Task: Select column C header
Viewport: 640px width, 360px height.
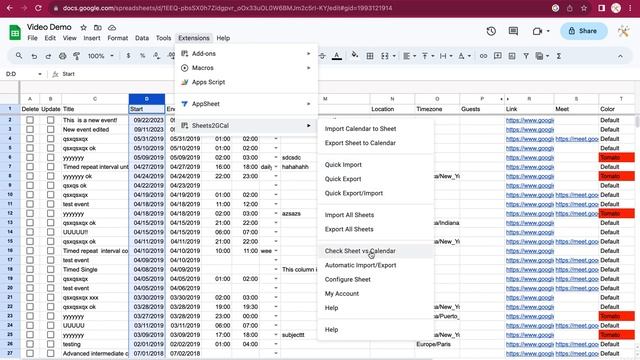Action: pyautogui.click(x=95, y=99)
